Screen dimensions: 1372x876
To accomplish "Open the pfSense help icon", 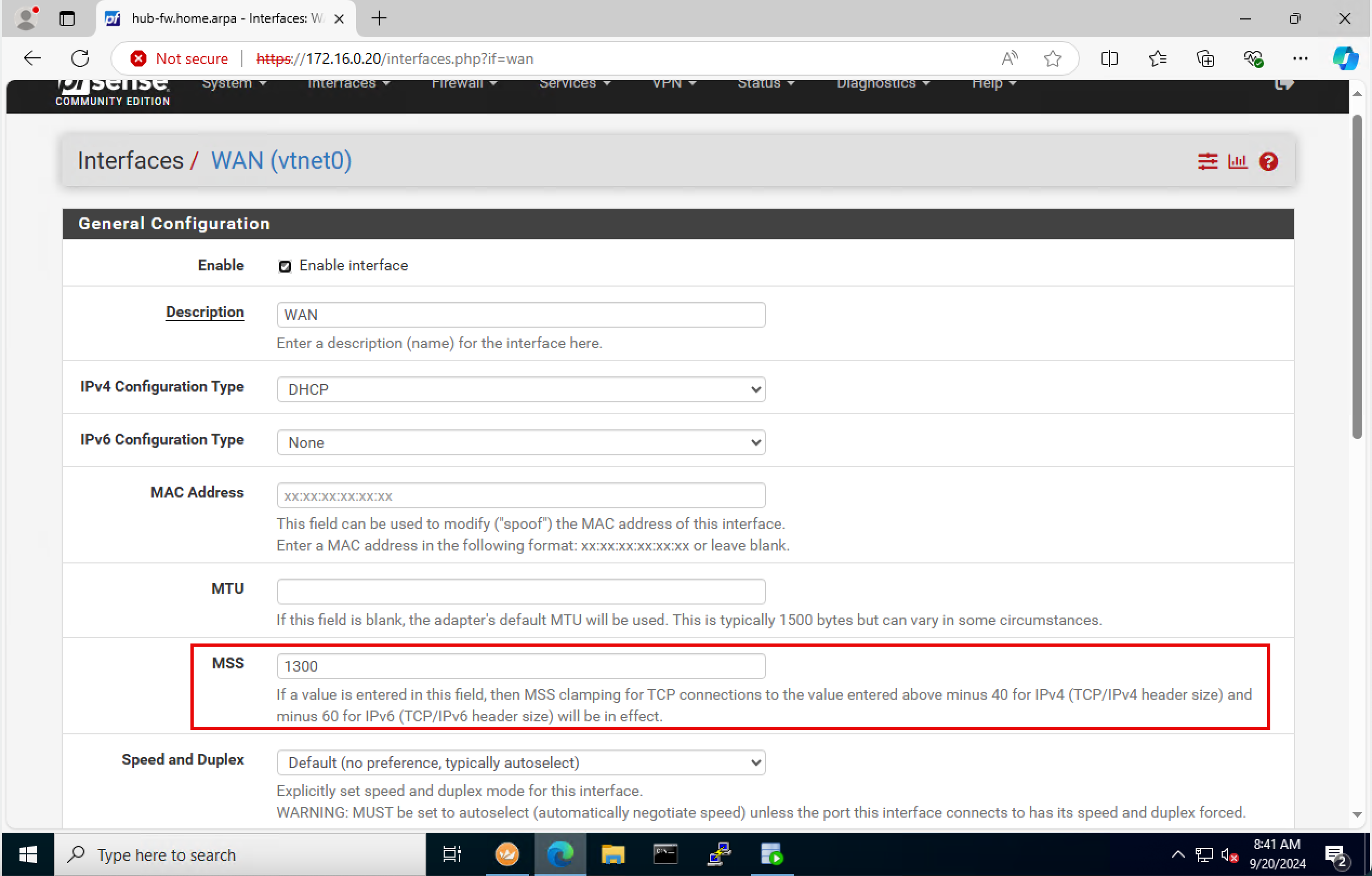I will [1268, 162].
